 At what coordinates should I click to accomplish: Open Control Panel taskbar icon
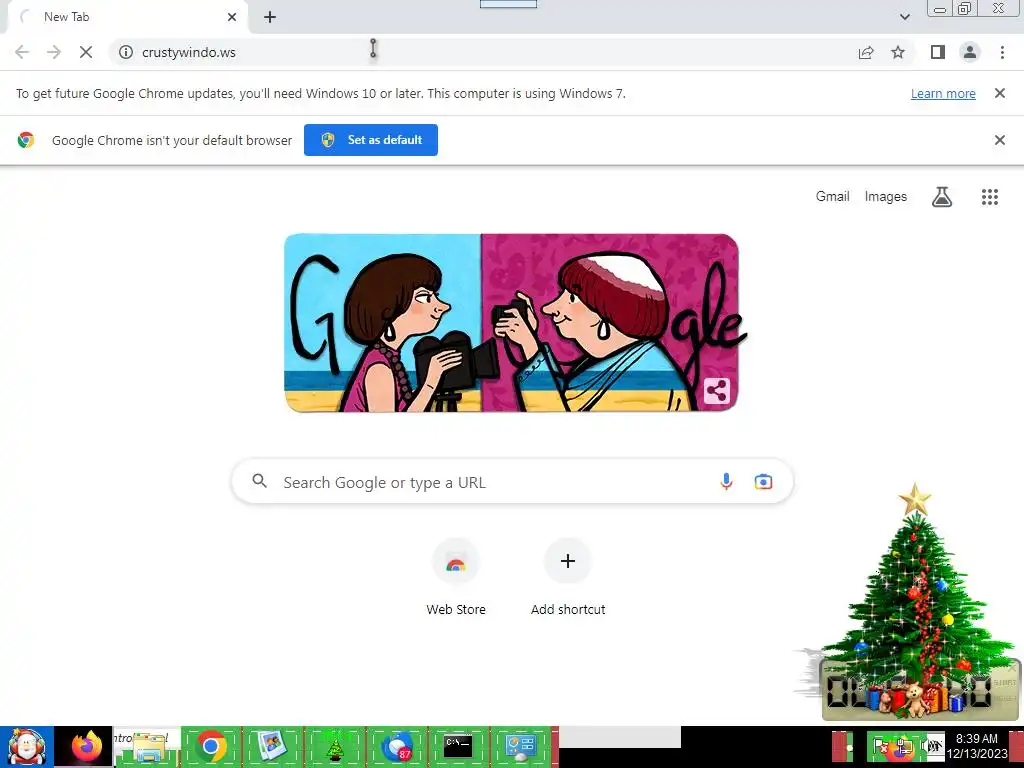pos(520,747)
